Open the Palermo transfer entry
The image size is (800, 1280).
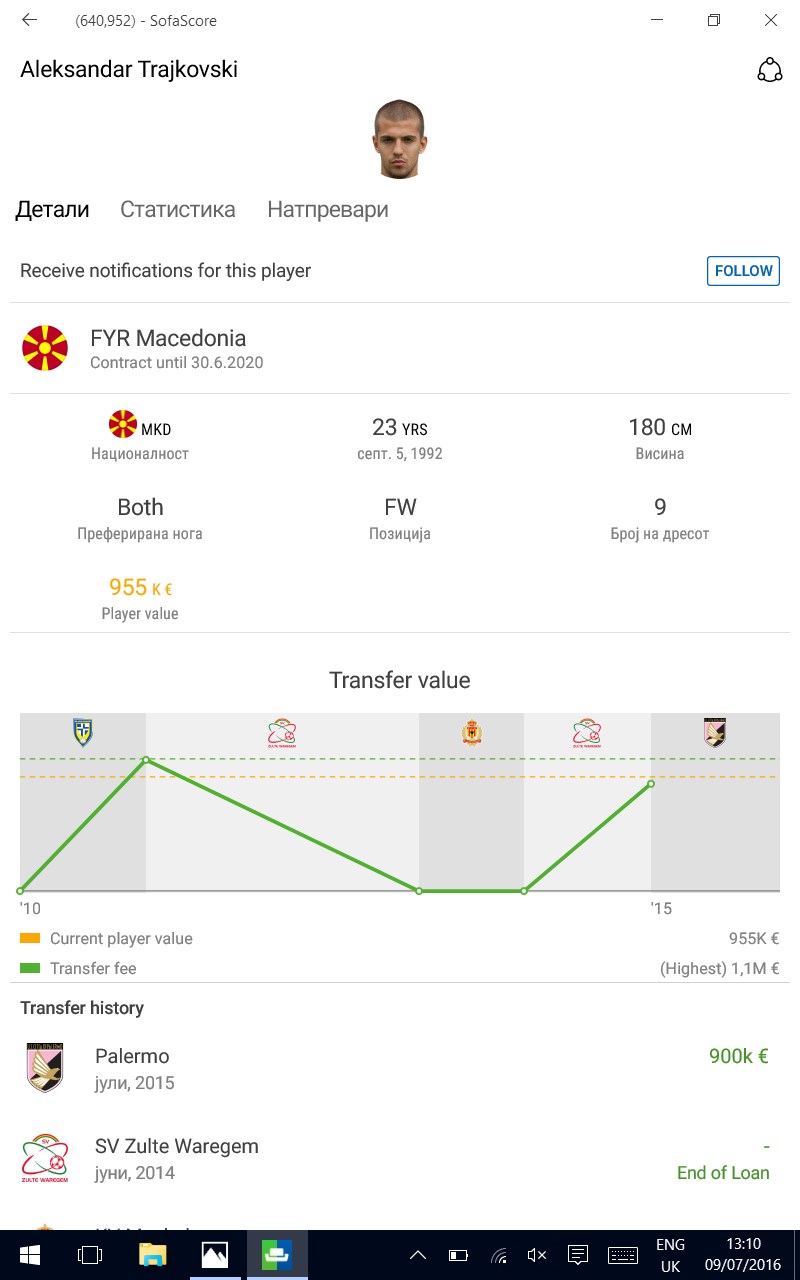400,1067
